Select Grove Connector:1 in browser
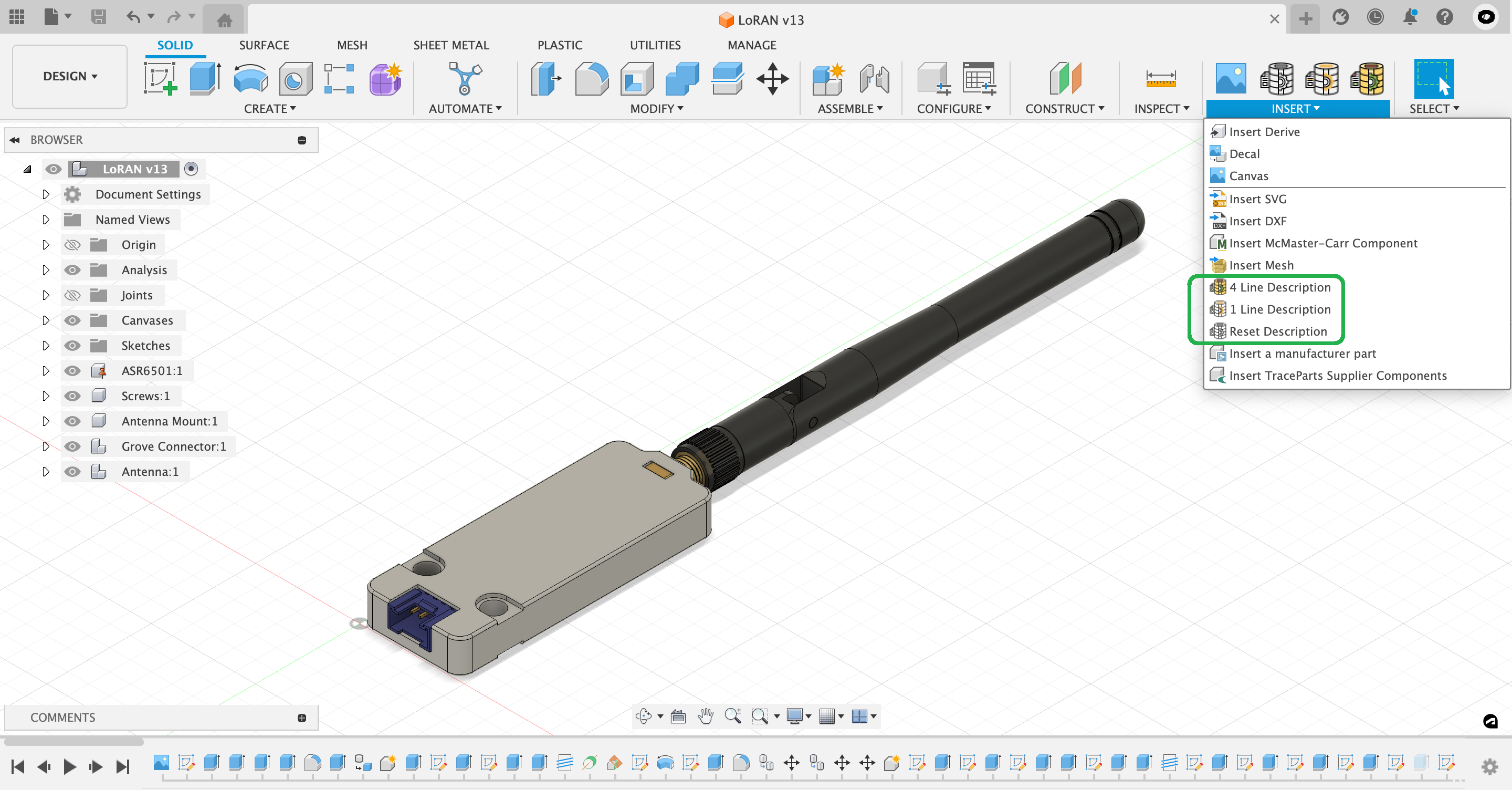This screenshot has width=1512, height=790. [x=173, y=446]
